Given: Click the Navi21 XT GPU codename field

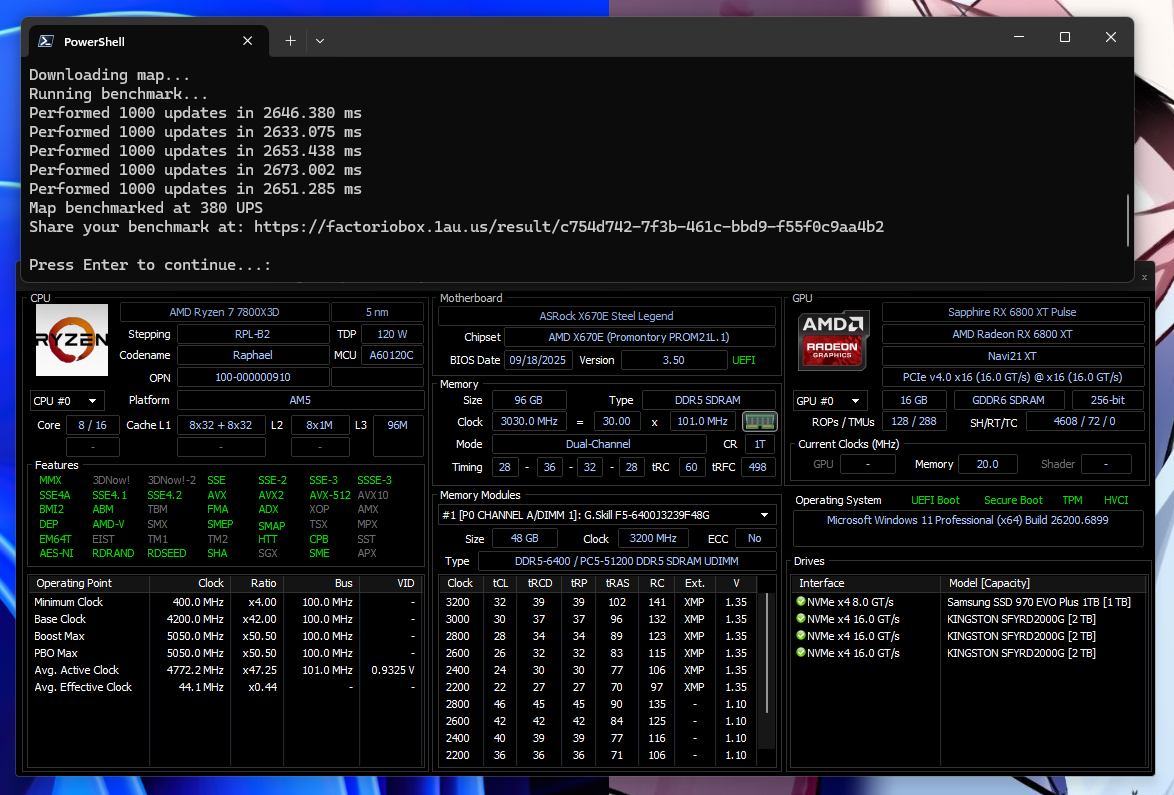Looking at the screenshot, I should [x=1012, y=356].
